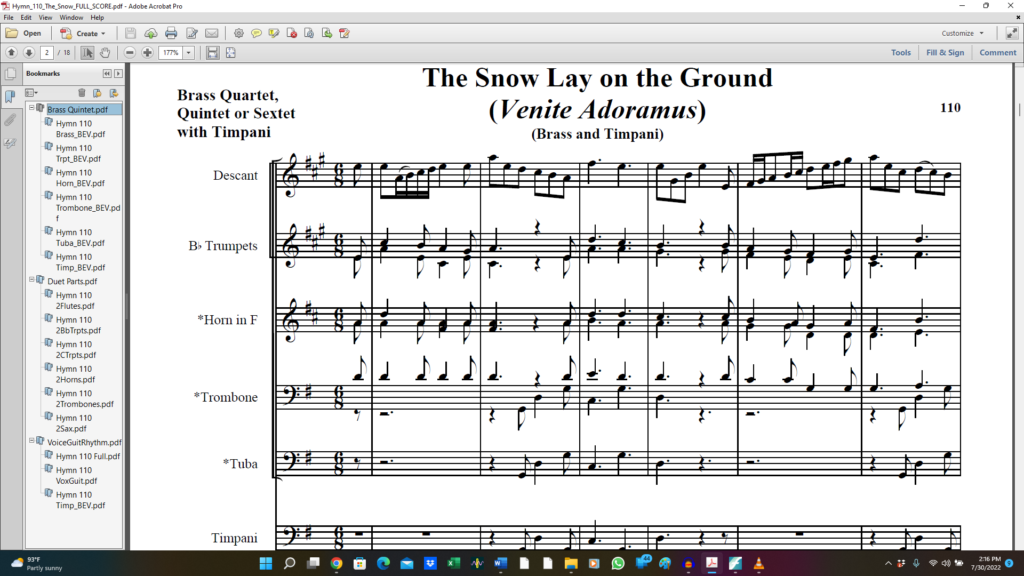Open the Edit menu
Screen dimensions: 1024x576
[x=26, y=18]
